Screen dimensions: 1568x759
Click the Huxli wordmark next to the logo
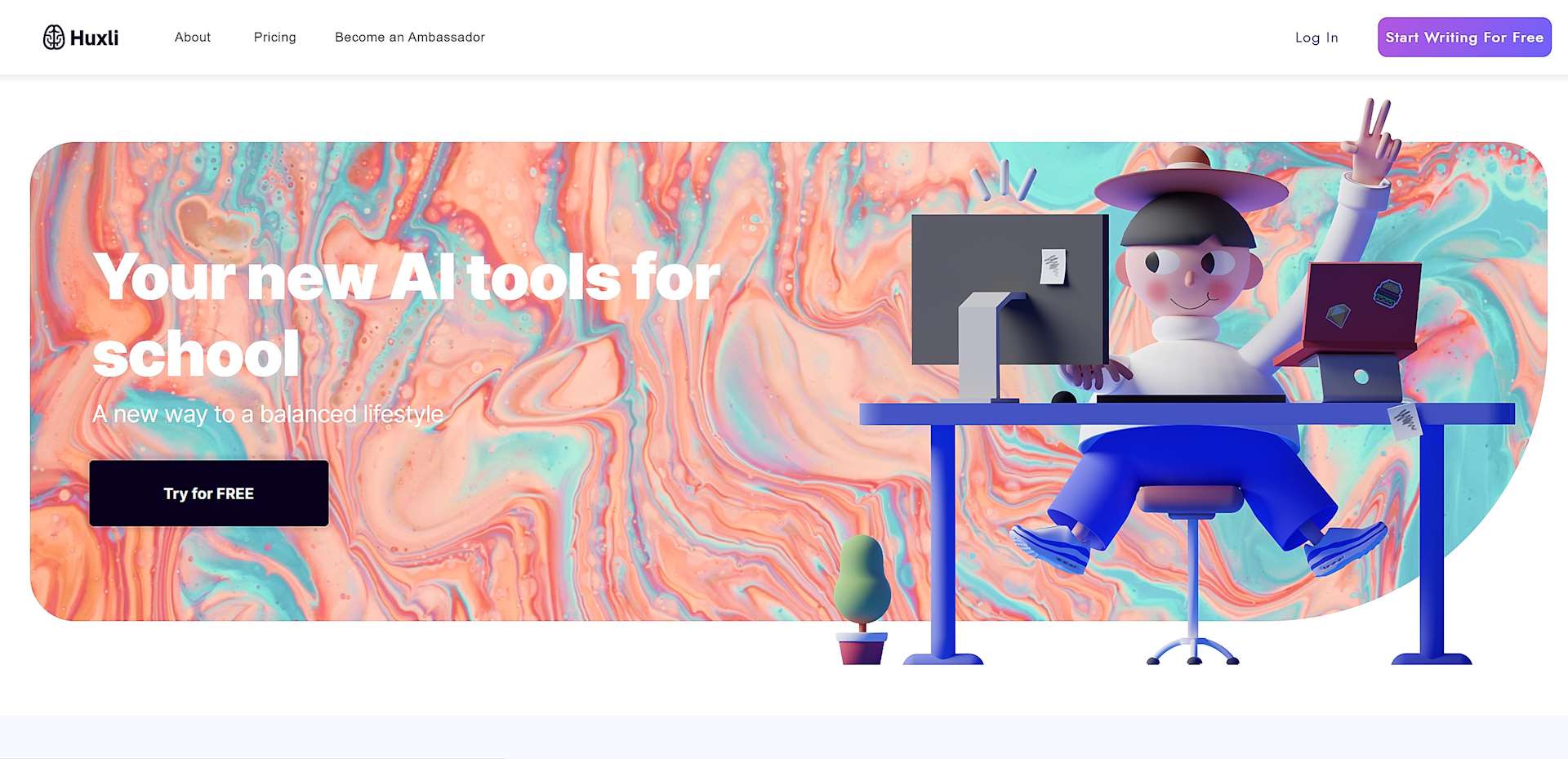pyautogui.click(x=94, y=37)
